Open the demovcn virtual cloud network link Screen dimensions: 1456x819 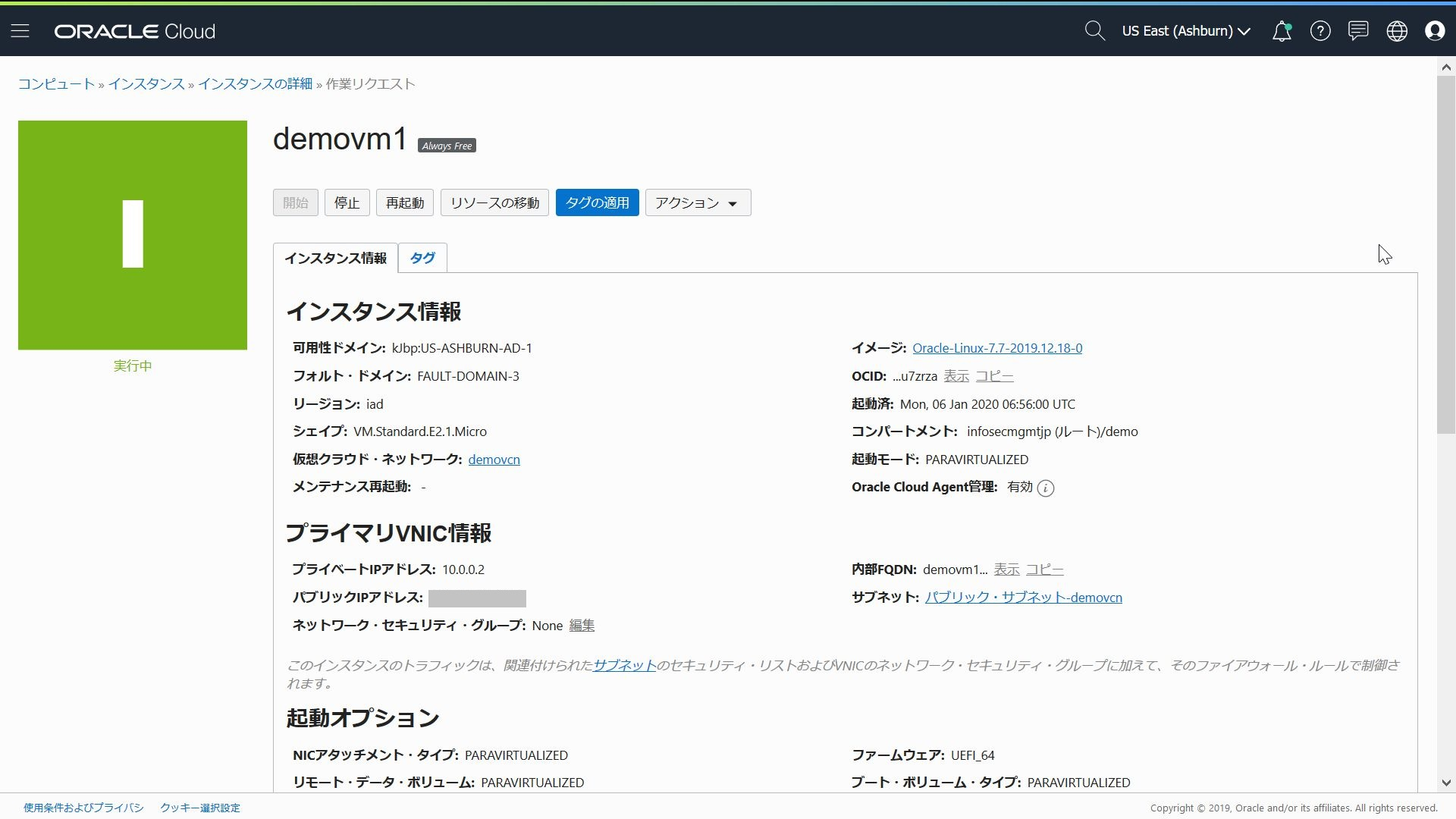tap(494, 460)
